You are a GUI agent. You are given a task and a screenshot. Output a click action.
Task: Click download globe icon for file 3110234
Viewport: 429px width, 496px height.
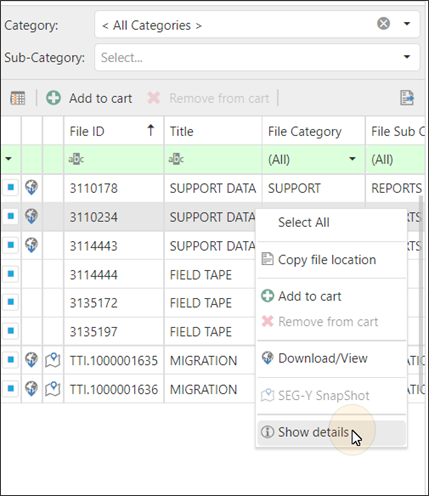coord(32,216)
